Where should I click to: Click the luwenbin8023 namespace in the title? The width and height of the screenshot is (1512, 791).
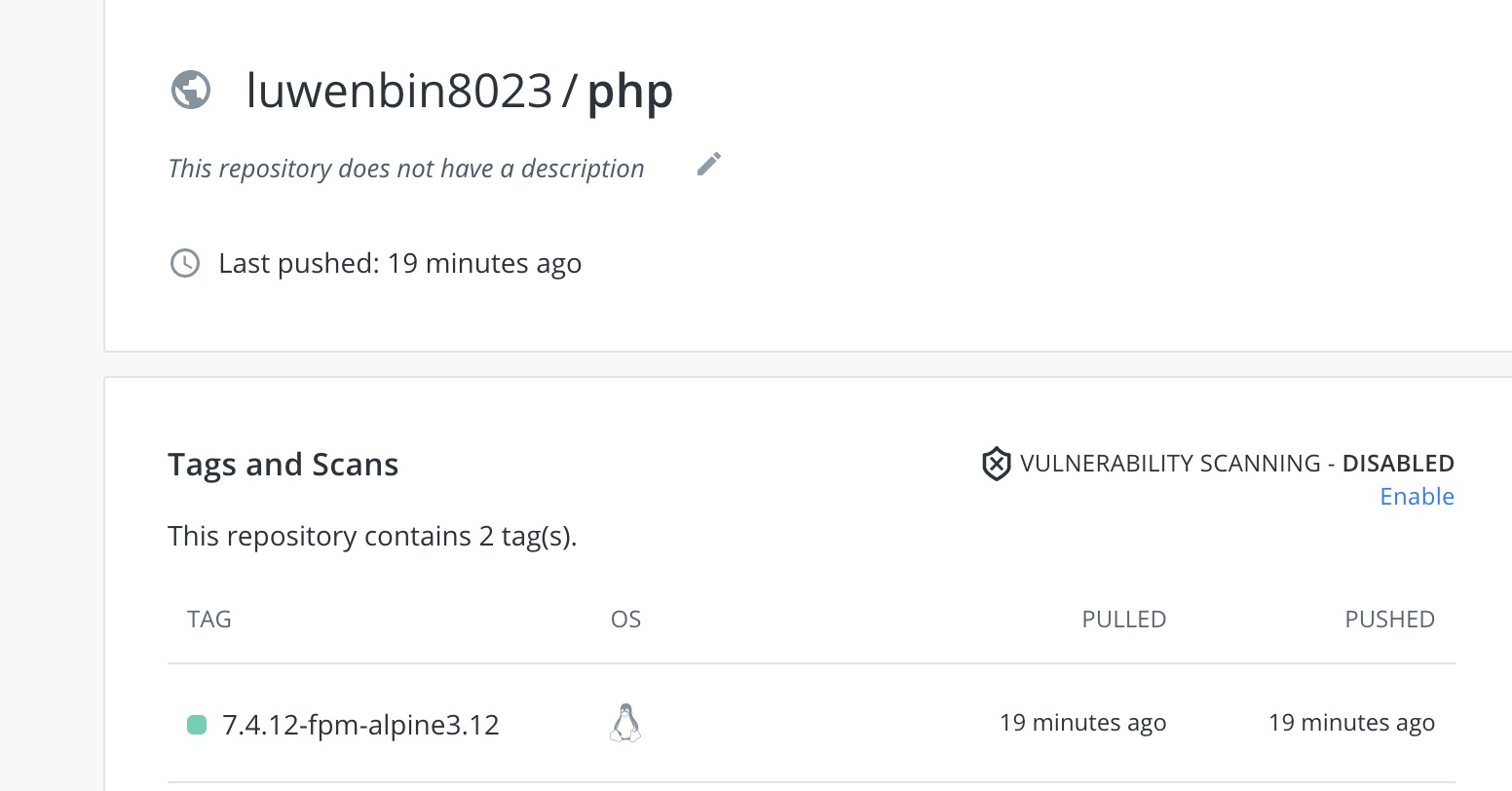coord(399,91)
